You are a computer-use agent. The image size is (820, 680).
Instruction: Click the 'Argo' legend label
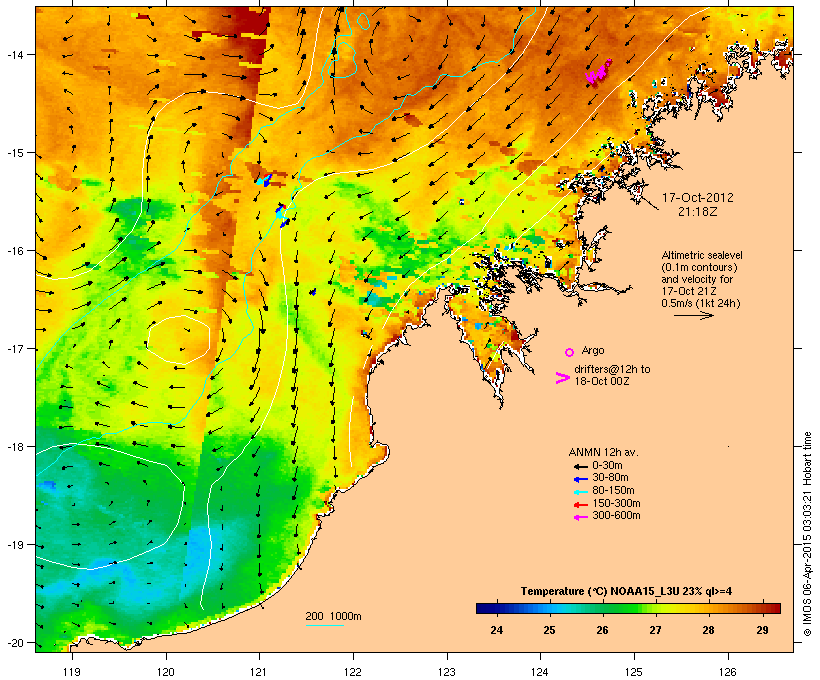[x=593, y=350]
